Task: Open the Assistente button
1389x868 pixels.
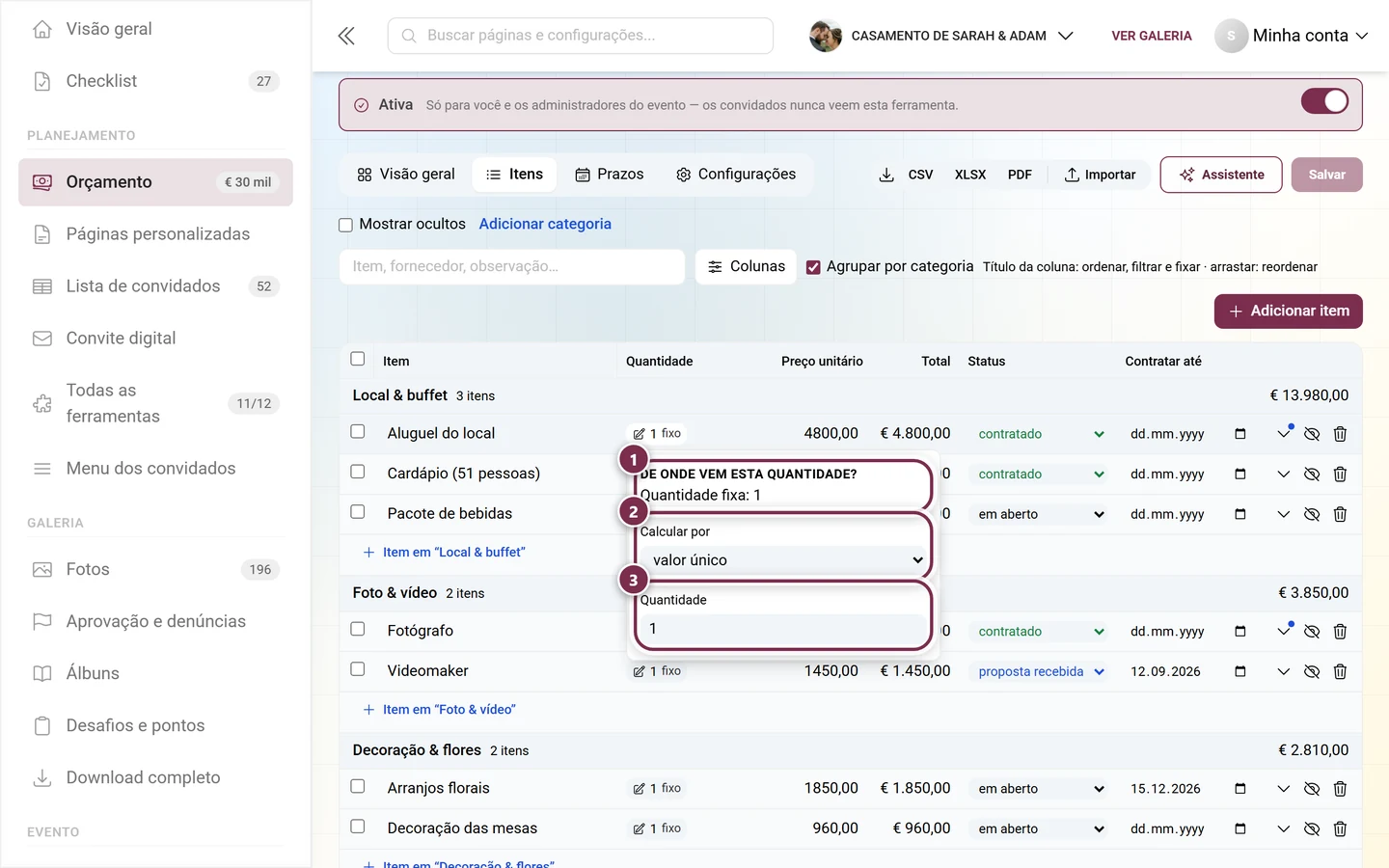Action: [x=1221, y=175]
